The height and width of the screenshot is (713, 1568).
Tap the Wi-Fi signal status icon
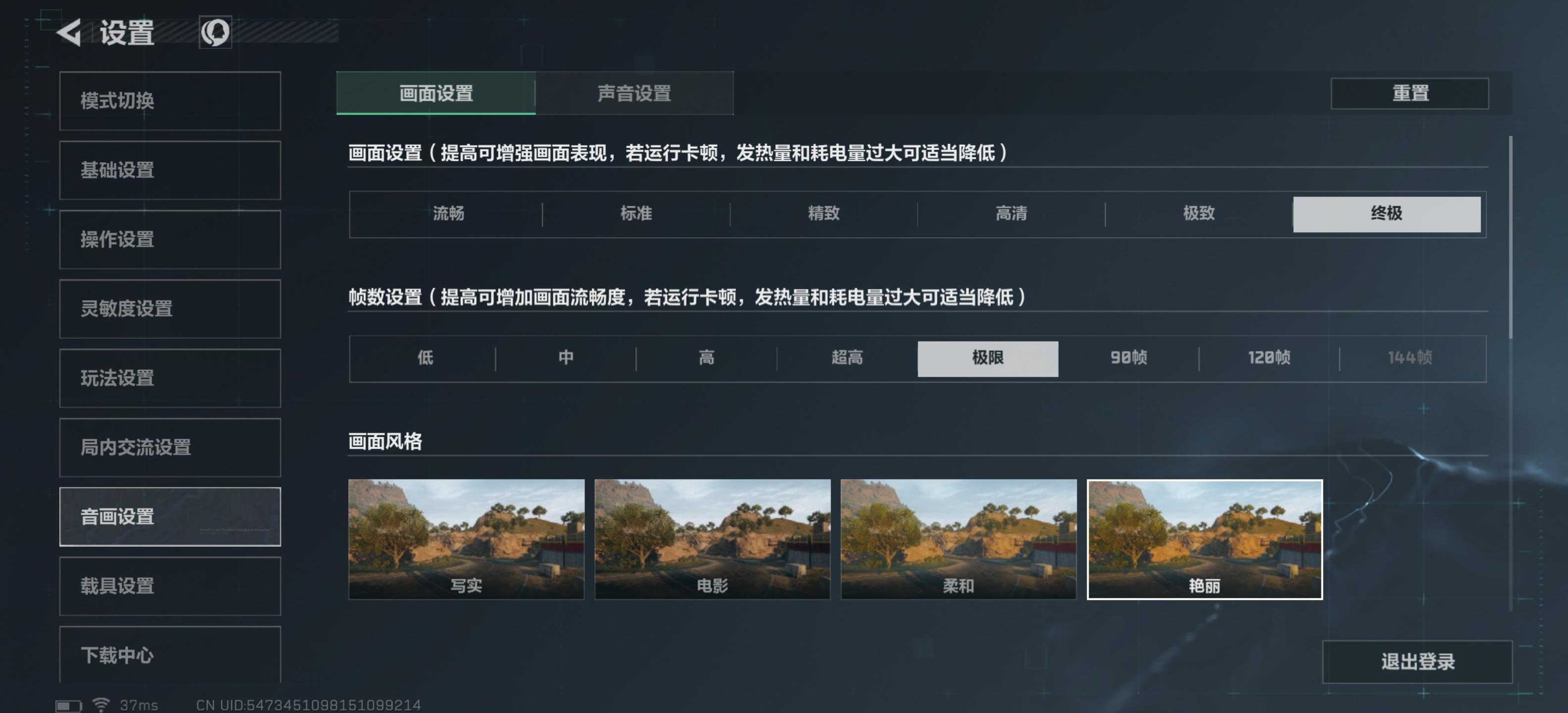click(101, 705)
